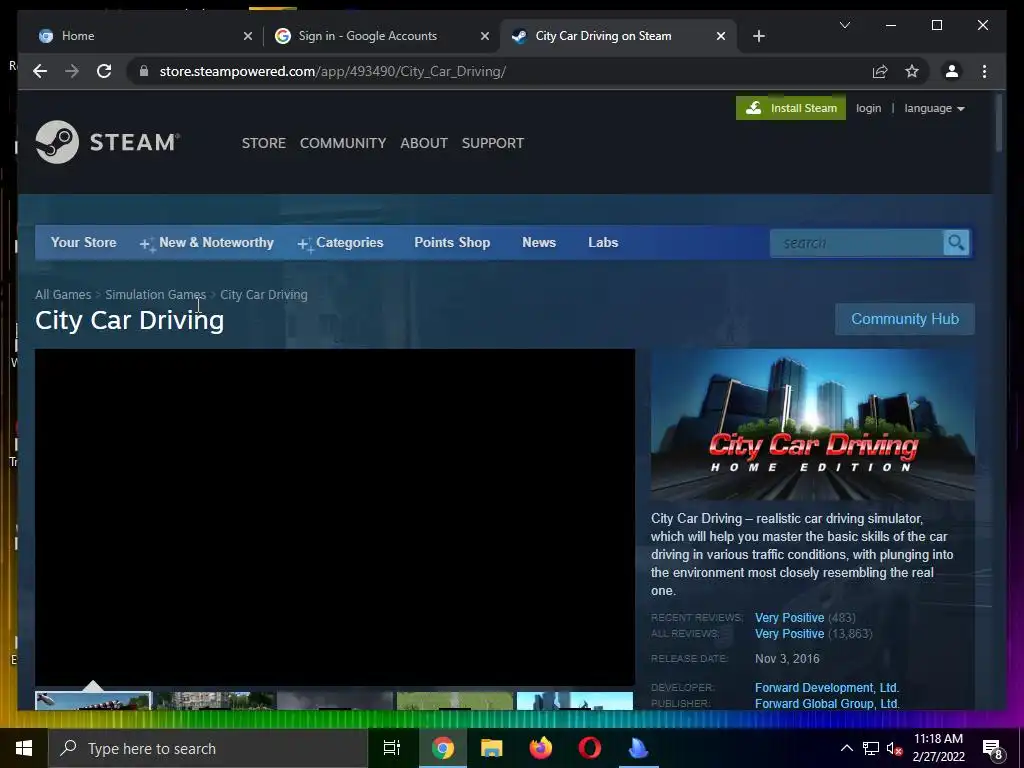The width and height of the screenshot is (1024, 768).
Task: Show hidden system tray icons
Action: (x=846, y=748)
